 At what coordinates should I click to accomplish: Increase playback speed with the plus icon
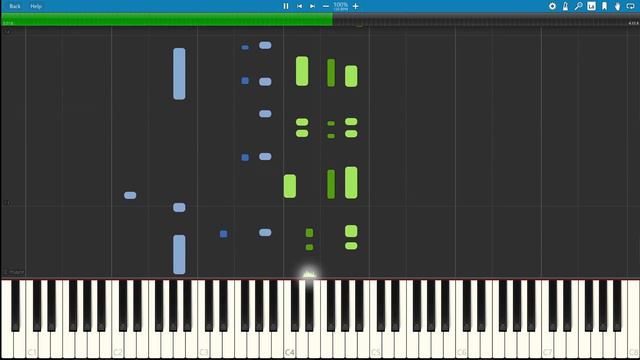[356, 6]
